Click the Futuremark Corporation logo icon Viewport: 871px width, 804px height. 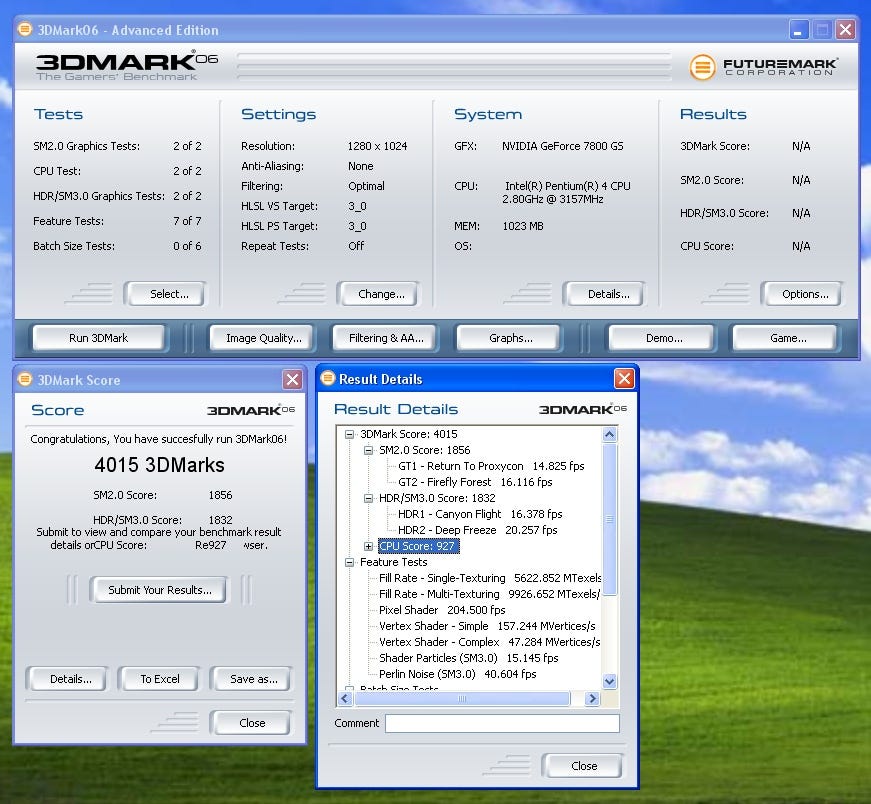click(703, 67)
